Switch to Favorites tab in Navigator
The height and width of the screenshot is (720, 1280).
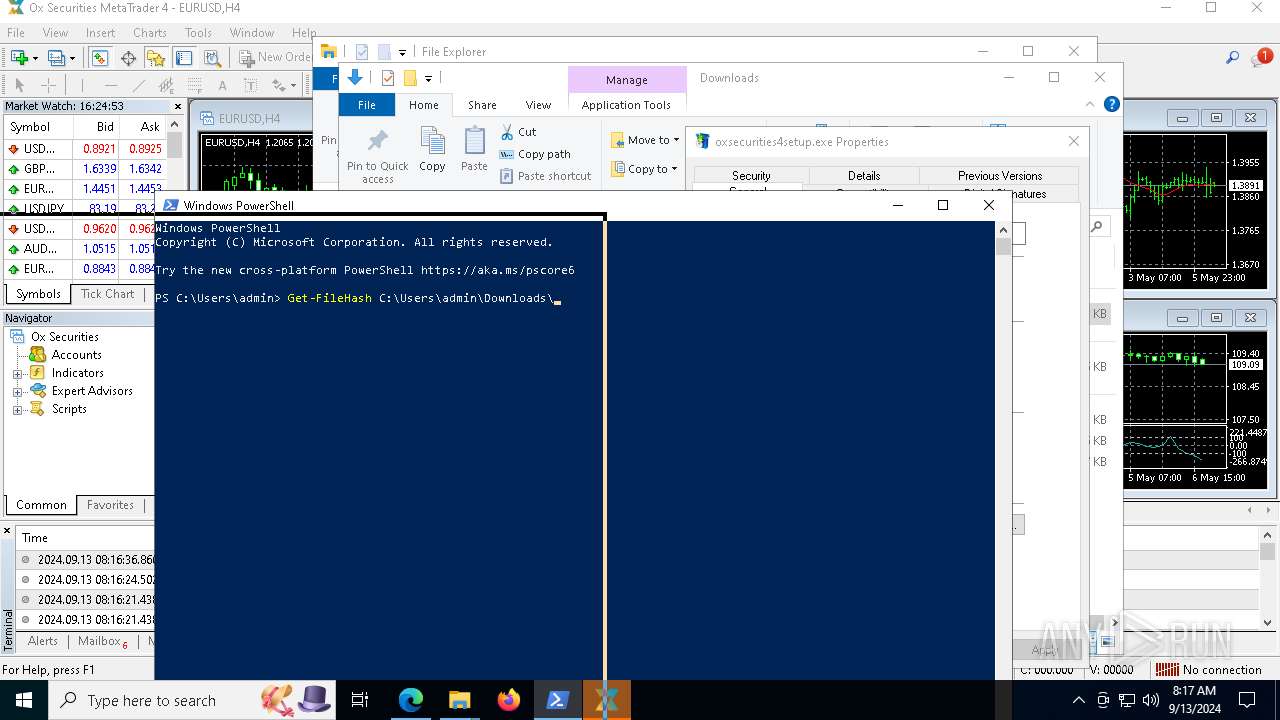point(110,505)
